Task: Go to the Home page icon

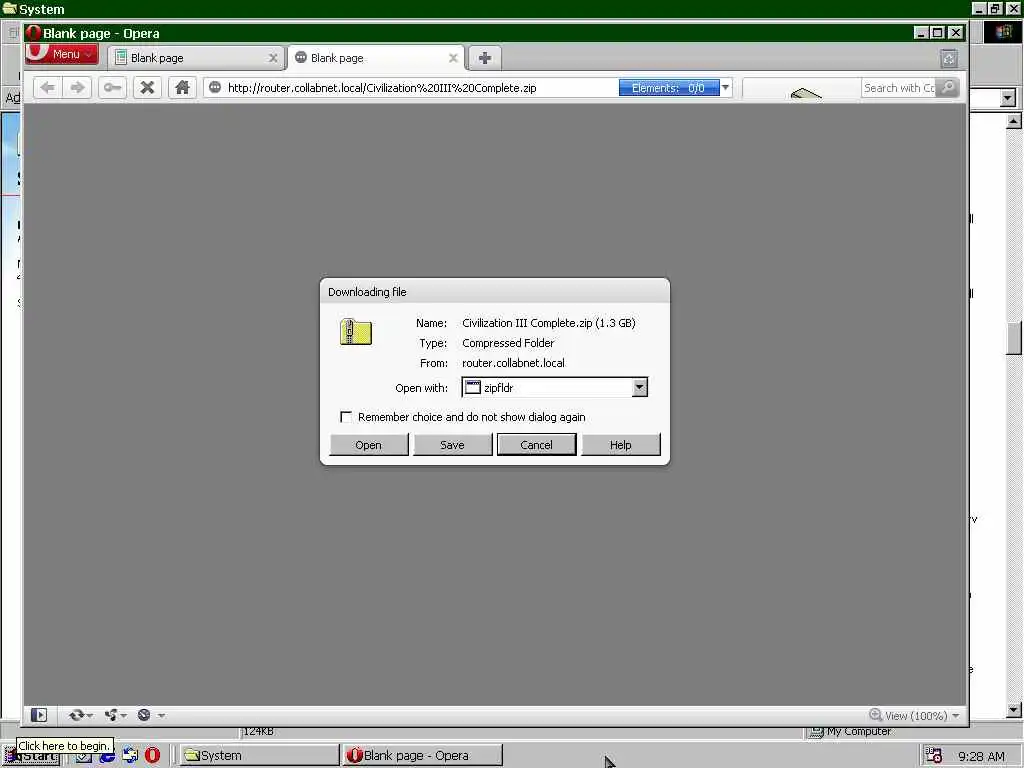Action: pos(182,88)
